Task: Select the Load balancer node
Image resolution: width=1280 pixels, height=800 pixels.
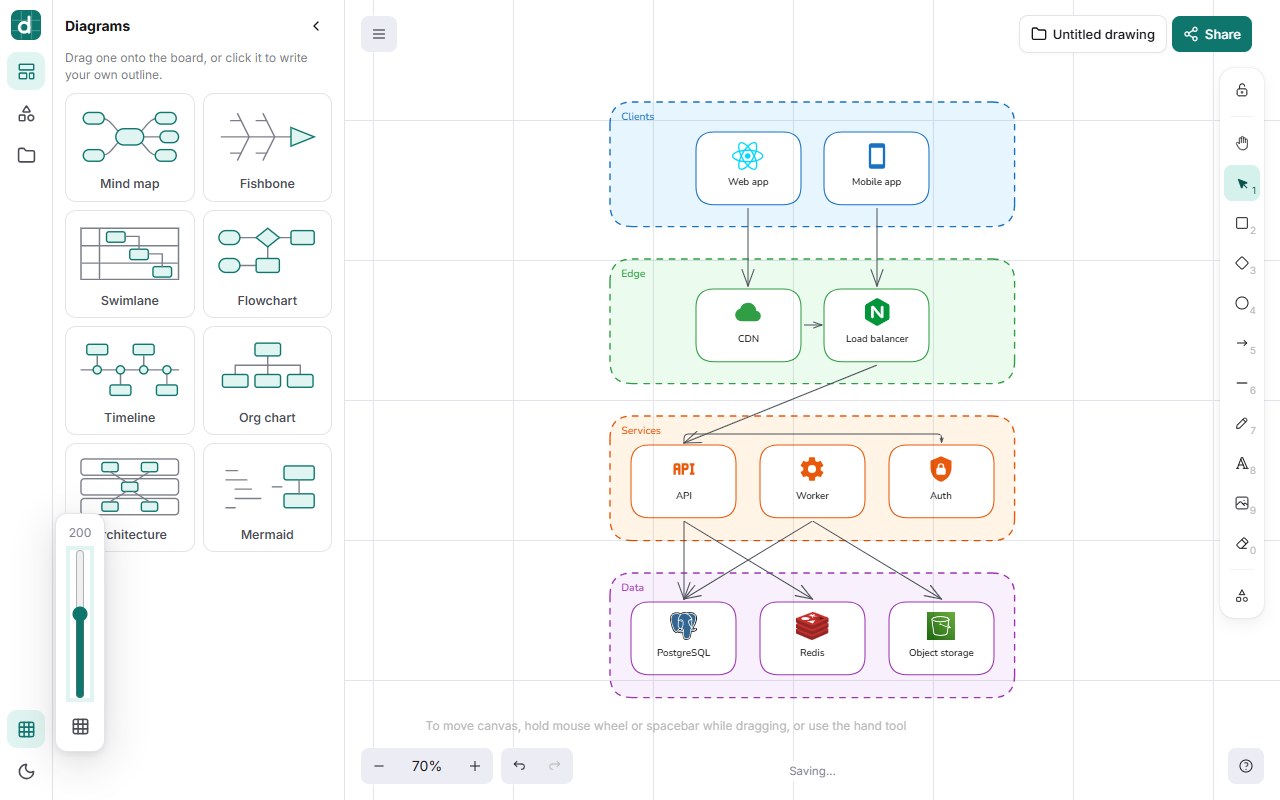Action: pos(877,325)
